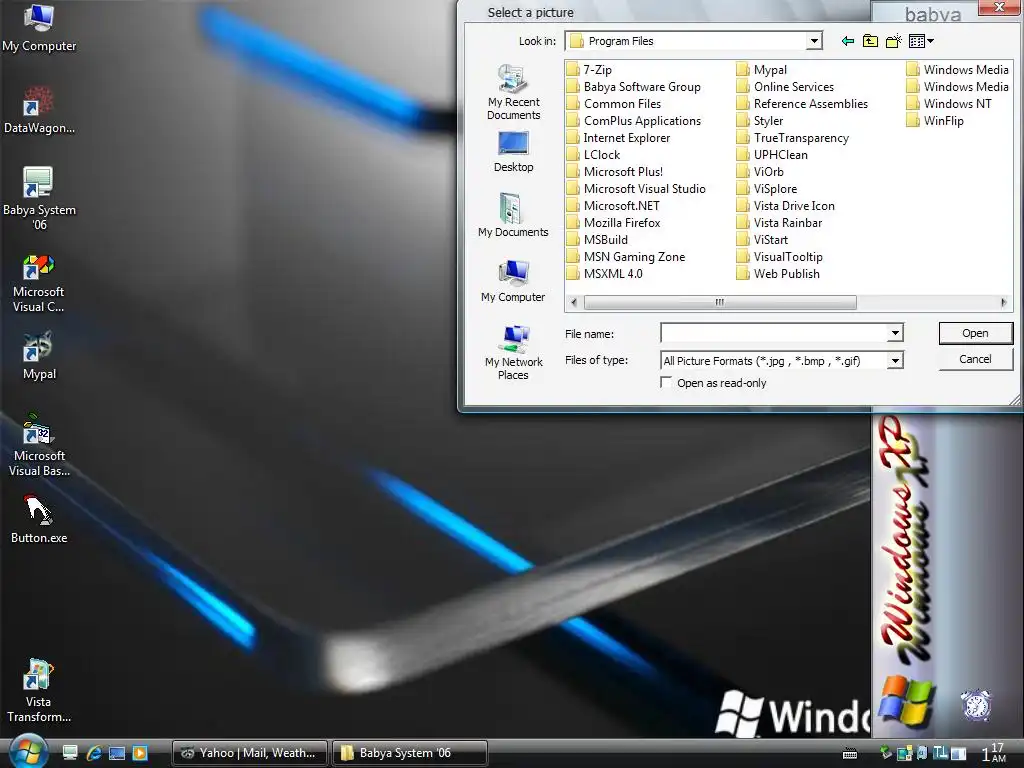Open the View Menu dropdown
The width and height of the screenshot is (1024, 768).
pyautogui.click(x=921, y=41)
